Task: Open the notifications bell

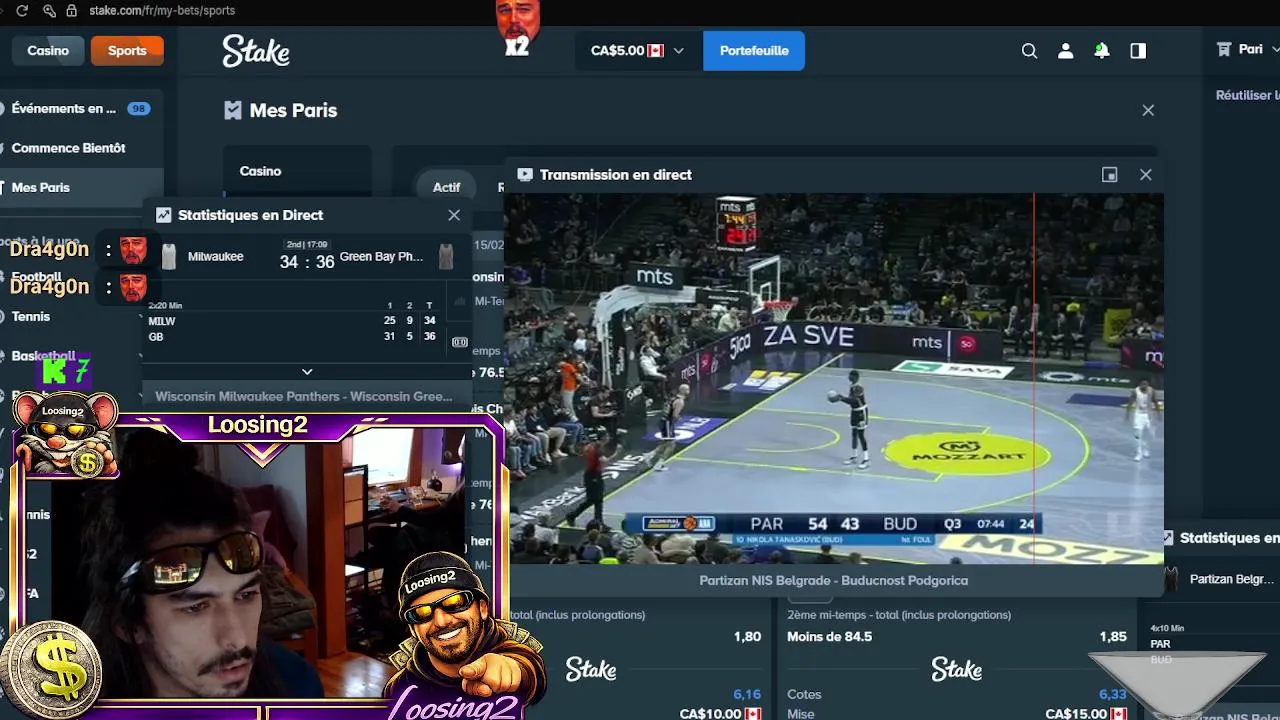Action: click(1102, 51)
